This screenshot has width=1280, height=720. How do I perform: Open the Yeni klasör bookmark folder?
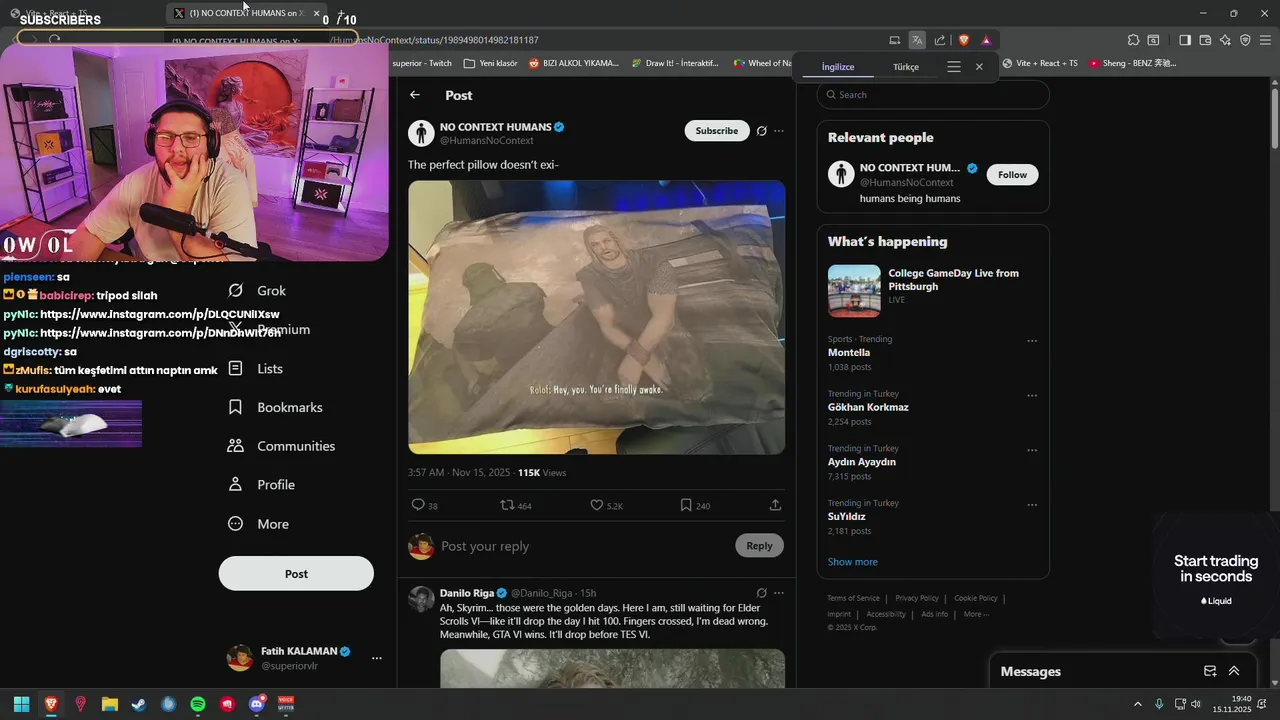tap(489, 63)
